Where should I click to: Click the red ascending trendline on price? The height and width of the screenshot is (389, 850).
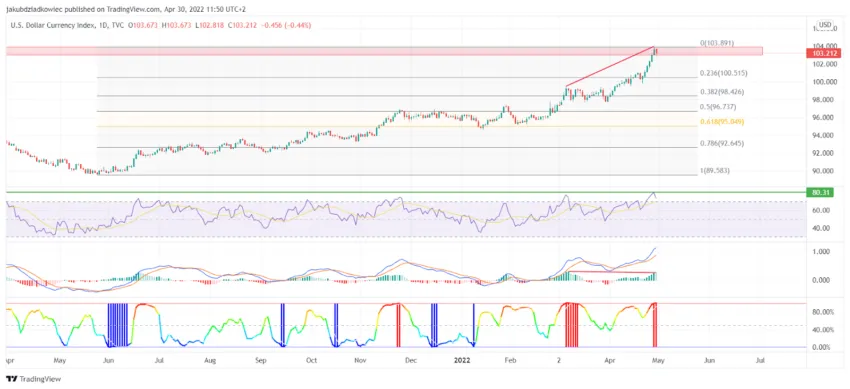point(610,66)
